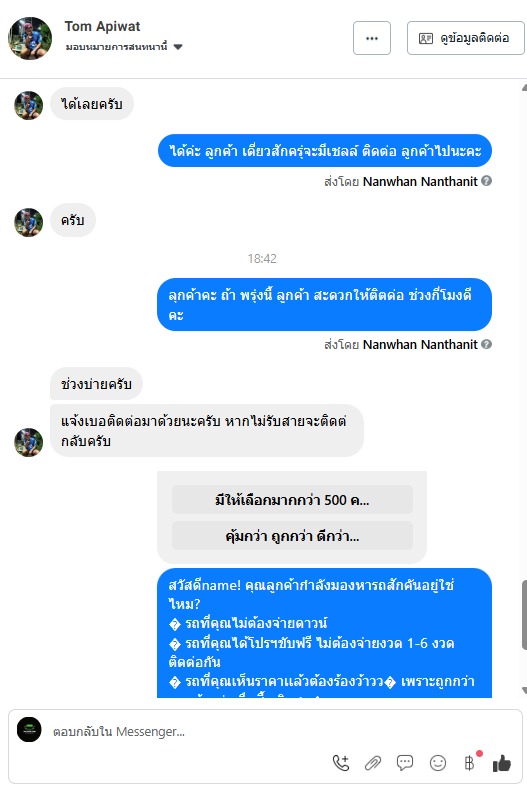Open the มอบหมายการสนทนานี้ assignment label

116,47
